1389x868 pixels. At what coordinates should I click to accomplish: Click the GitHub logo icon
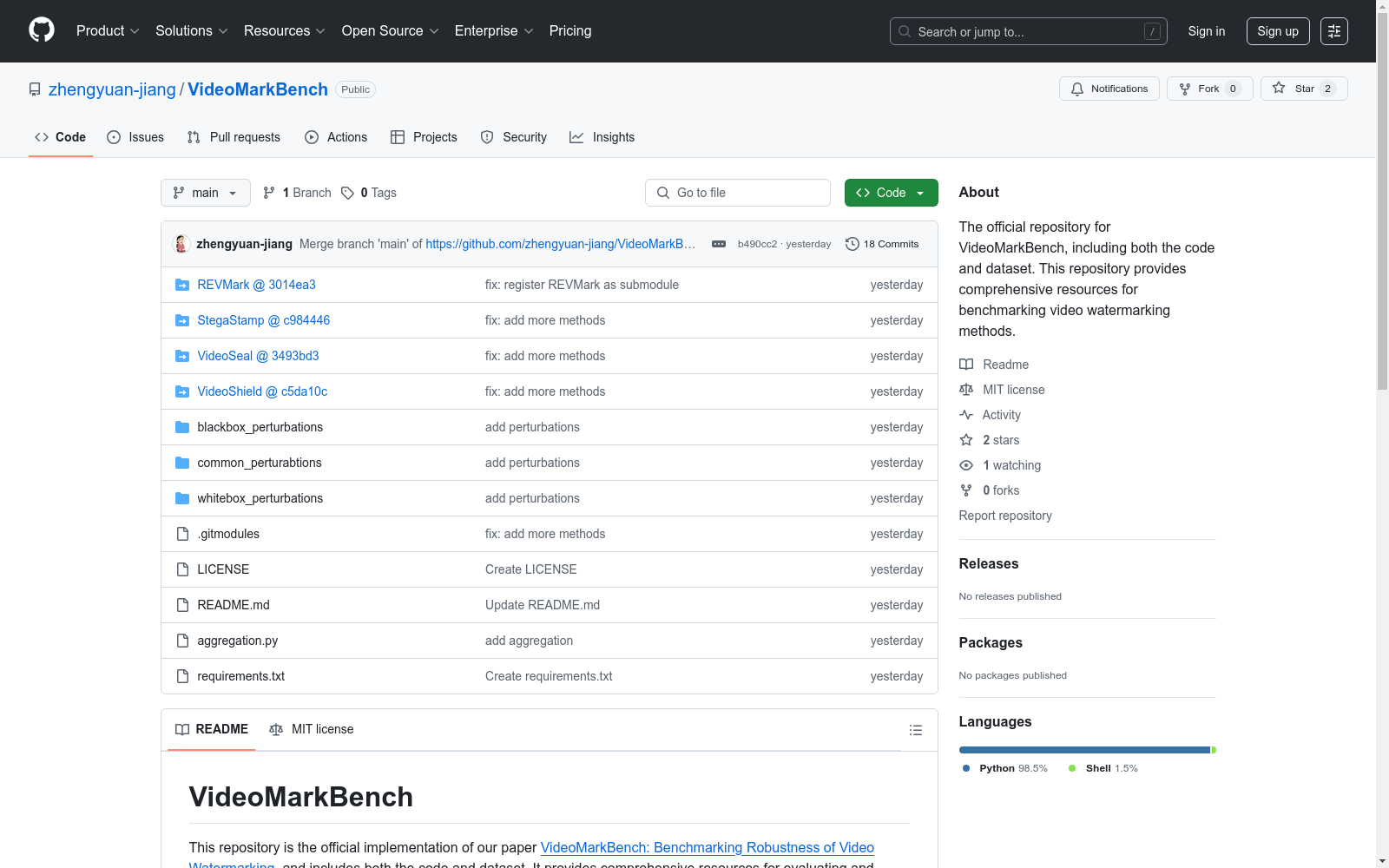(42, 30)
